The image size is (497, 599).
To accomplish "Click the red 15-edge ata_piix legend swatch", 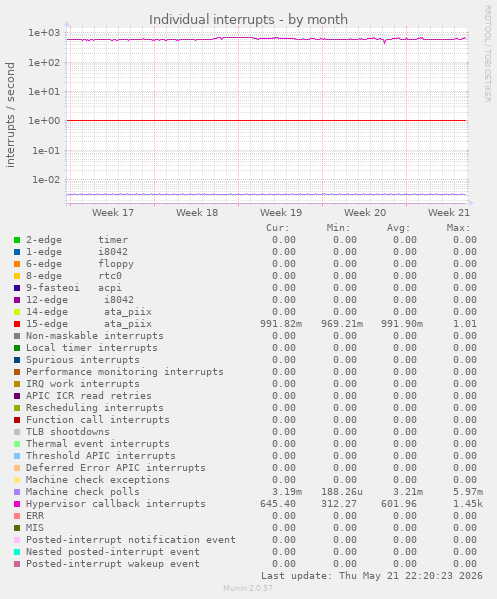I will coord(17,324).
